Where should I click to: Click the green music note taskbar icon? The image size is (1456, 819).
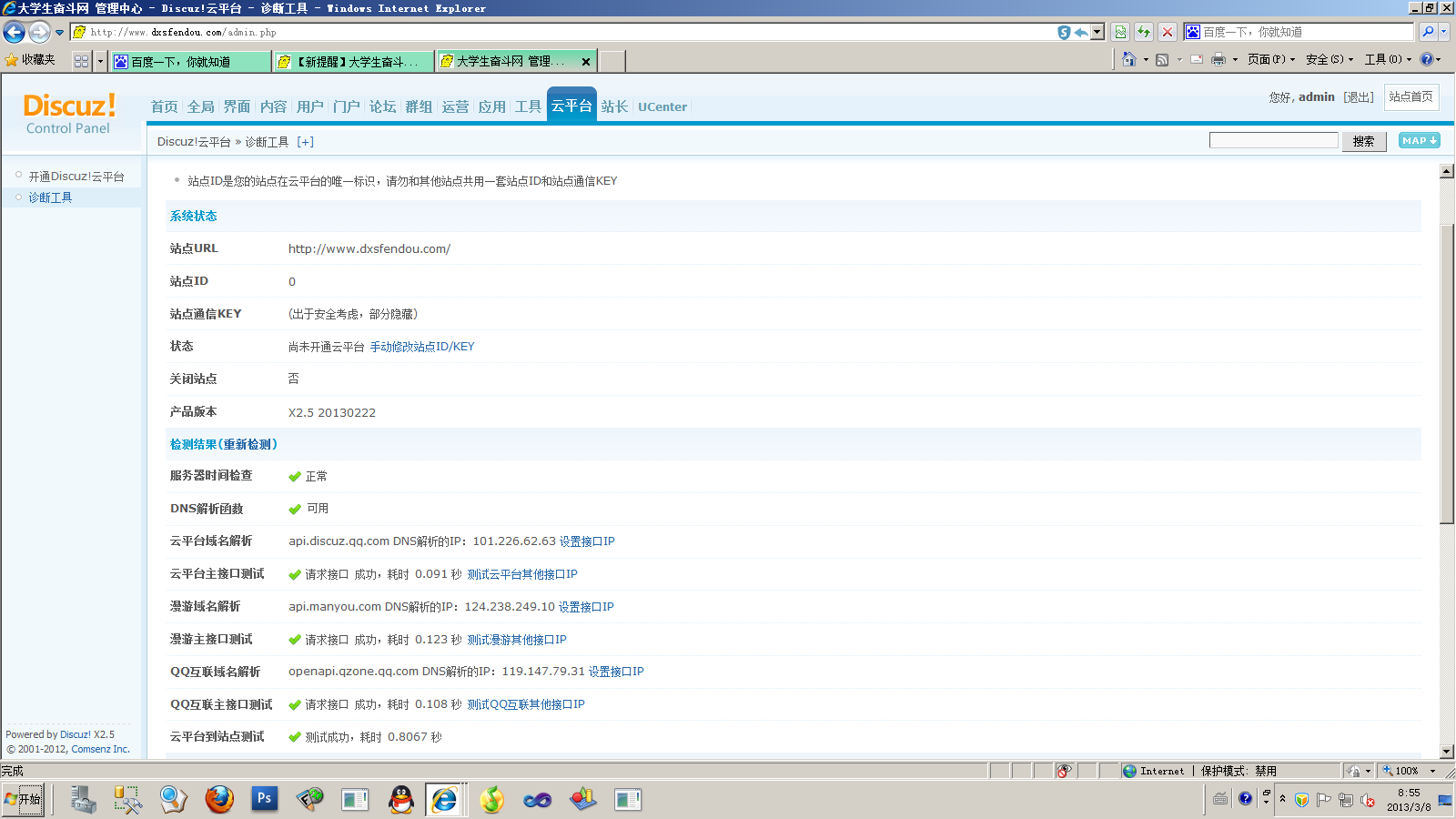coord(491,799)
